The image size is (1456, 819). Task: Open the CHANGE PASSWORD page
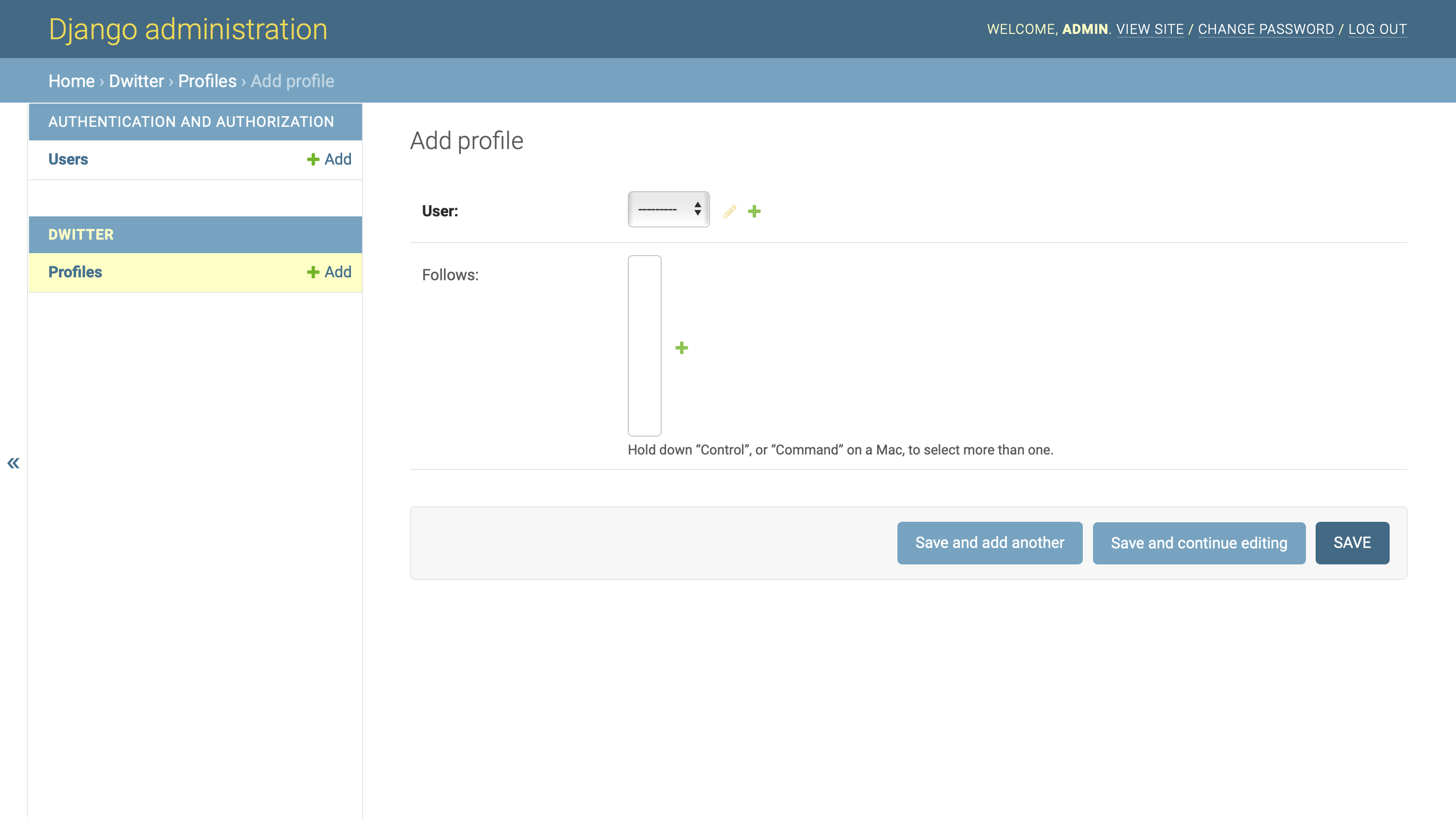(1266, 29)
